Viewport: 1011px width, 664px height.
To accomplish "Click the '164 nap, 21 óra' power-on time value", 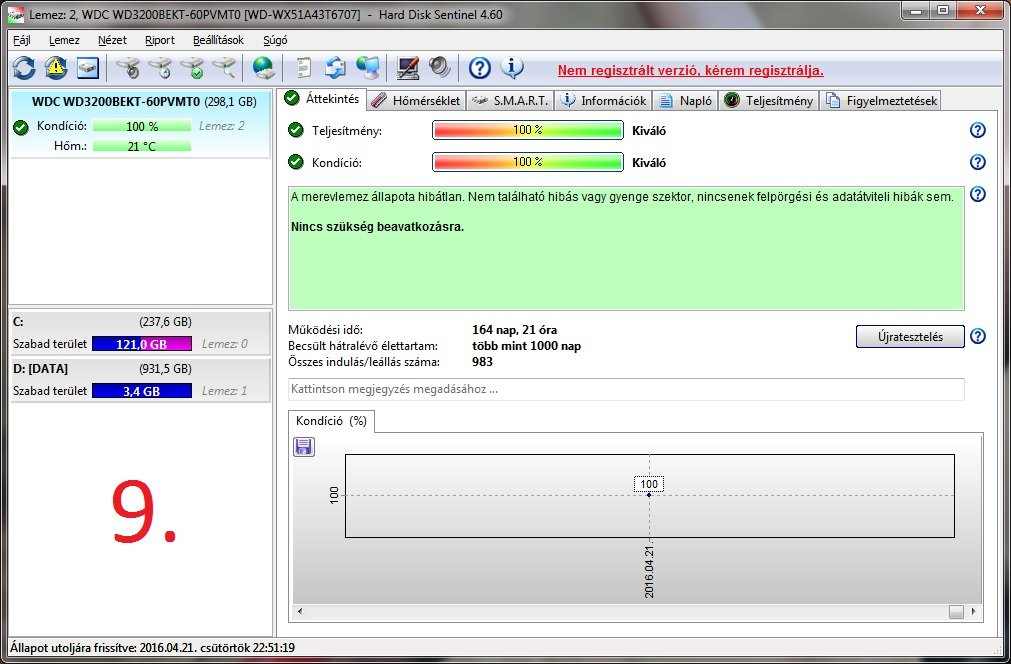I will click(x=515, y=330).
